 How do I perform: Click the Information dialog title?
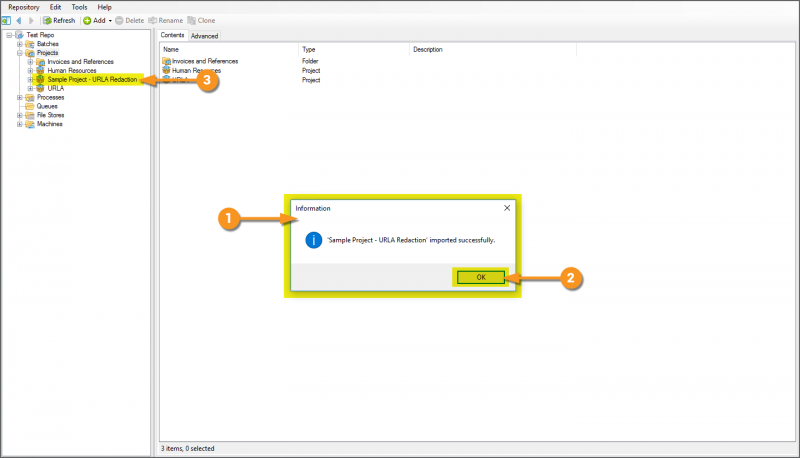(313, 209)
